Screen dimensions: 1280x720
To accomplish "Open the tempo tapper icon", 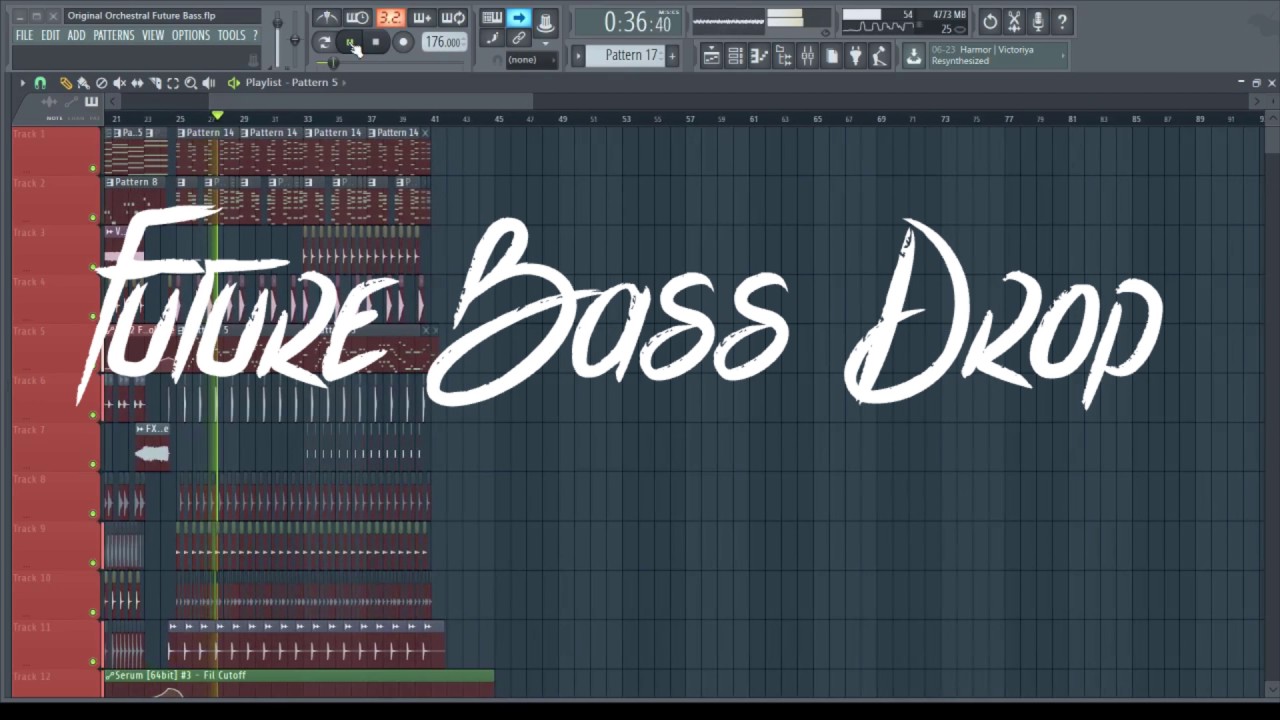I will [x=879, y=56].
